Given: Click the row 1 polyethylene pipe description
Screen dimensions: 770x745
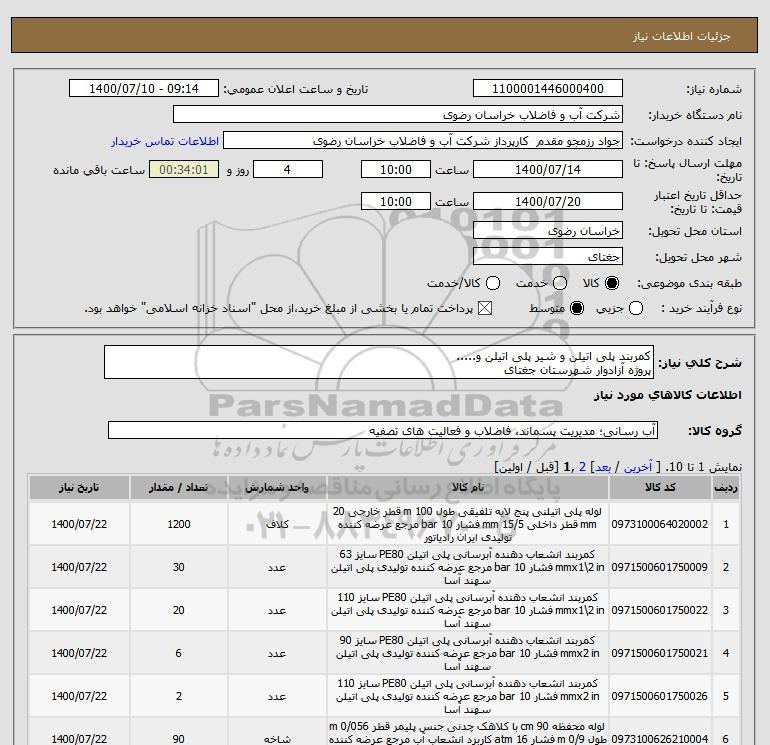Looking at the screenshot, I should (468, 524).
